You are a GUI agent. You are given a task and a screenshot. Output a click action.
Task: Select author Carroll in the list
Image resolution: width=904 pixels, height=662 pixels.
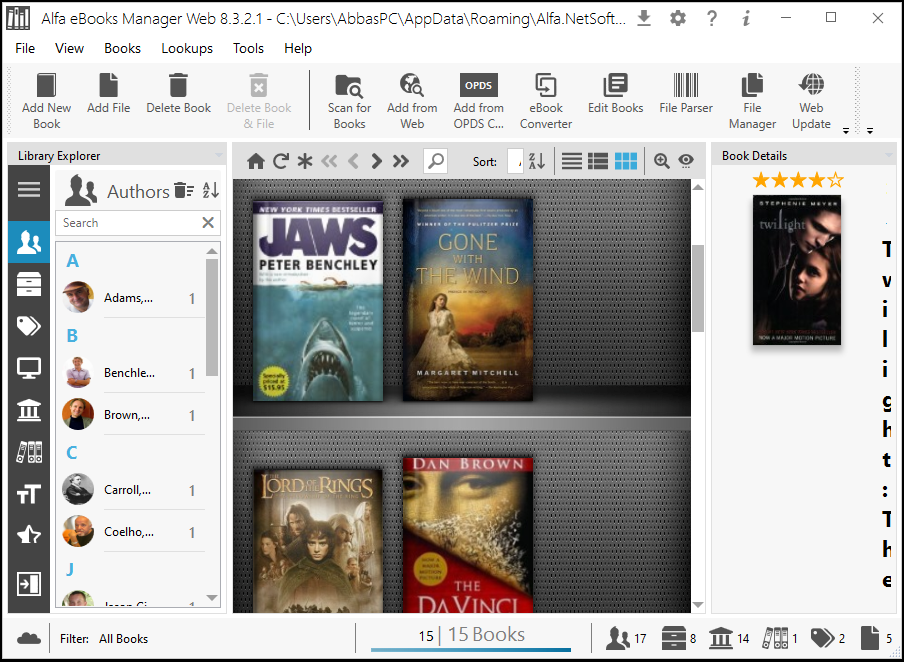click(133, 490)
